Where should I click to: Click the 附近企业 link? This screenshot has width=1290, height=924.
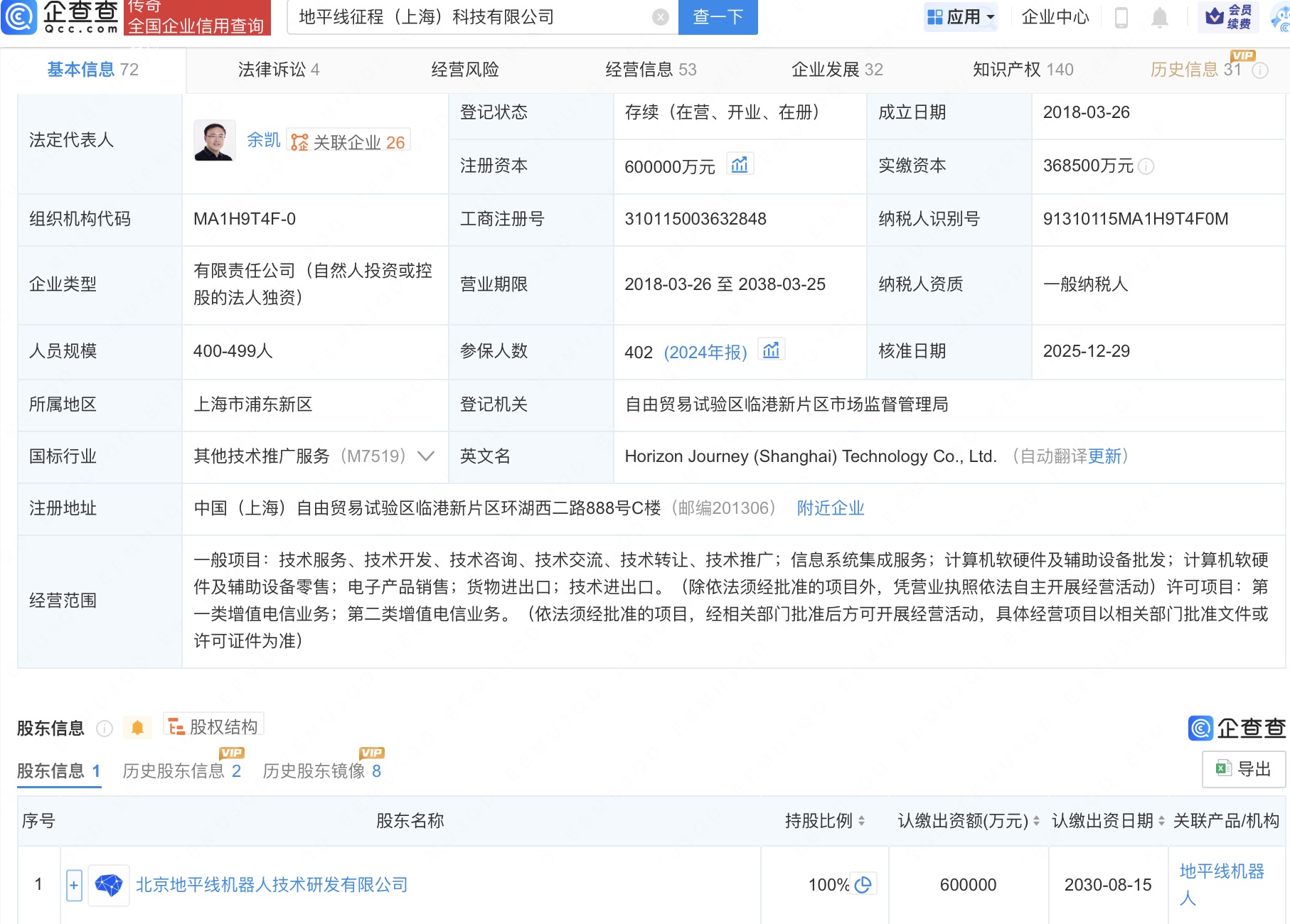pyautogui.click(x=830, y=508)
